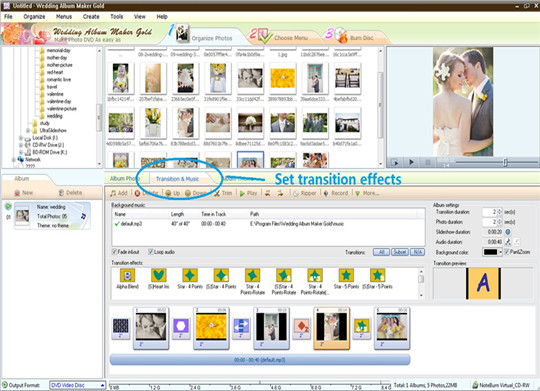540x391 pixels.
Task: Expand the Local Disk (I:) node
Action: 21,138
